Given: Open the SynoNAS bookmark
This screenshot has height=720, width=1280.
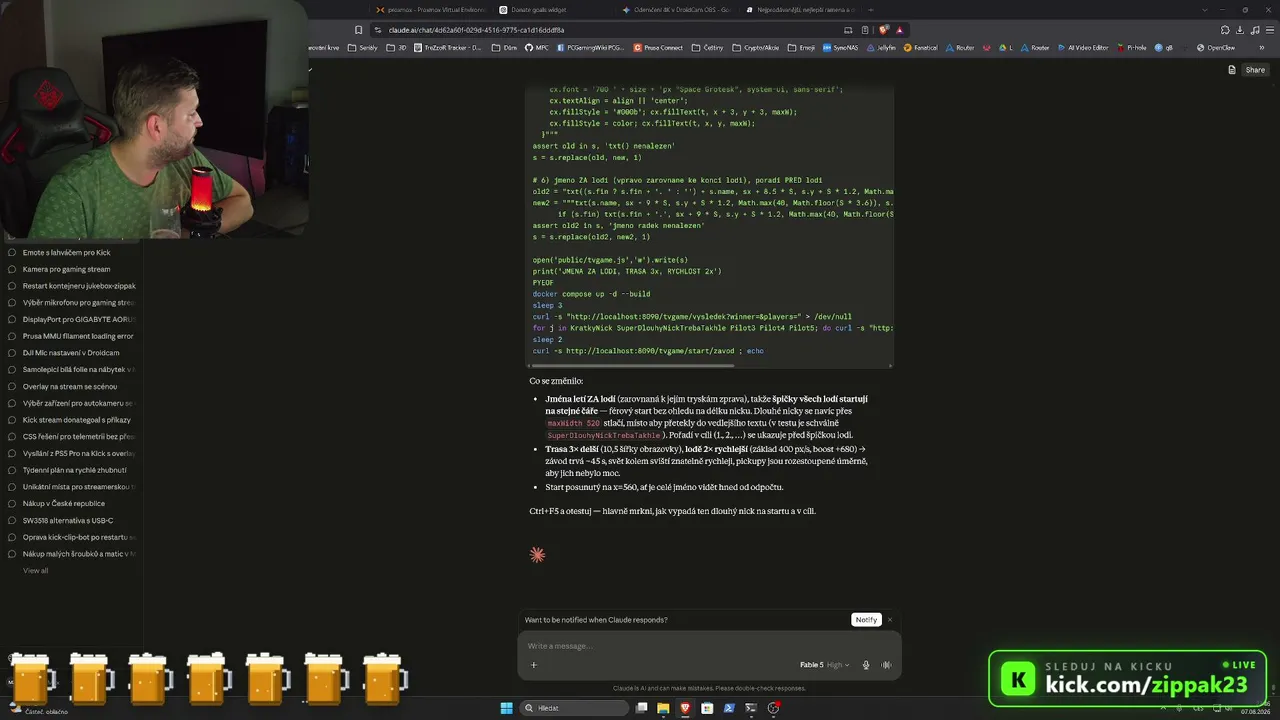Looking at the screenshot, I should (x=840, y=48).
